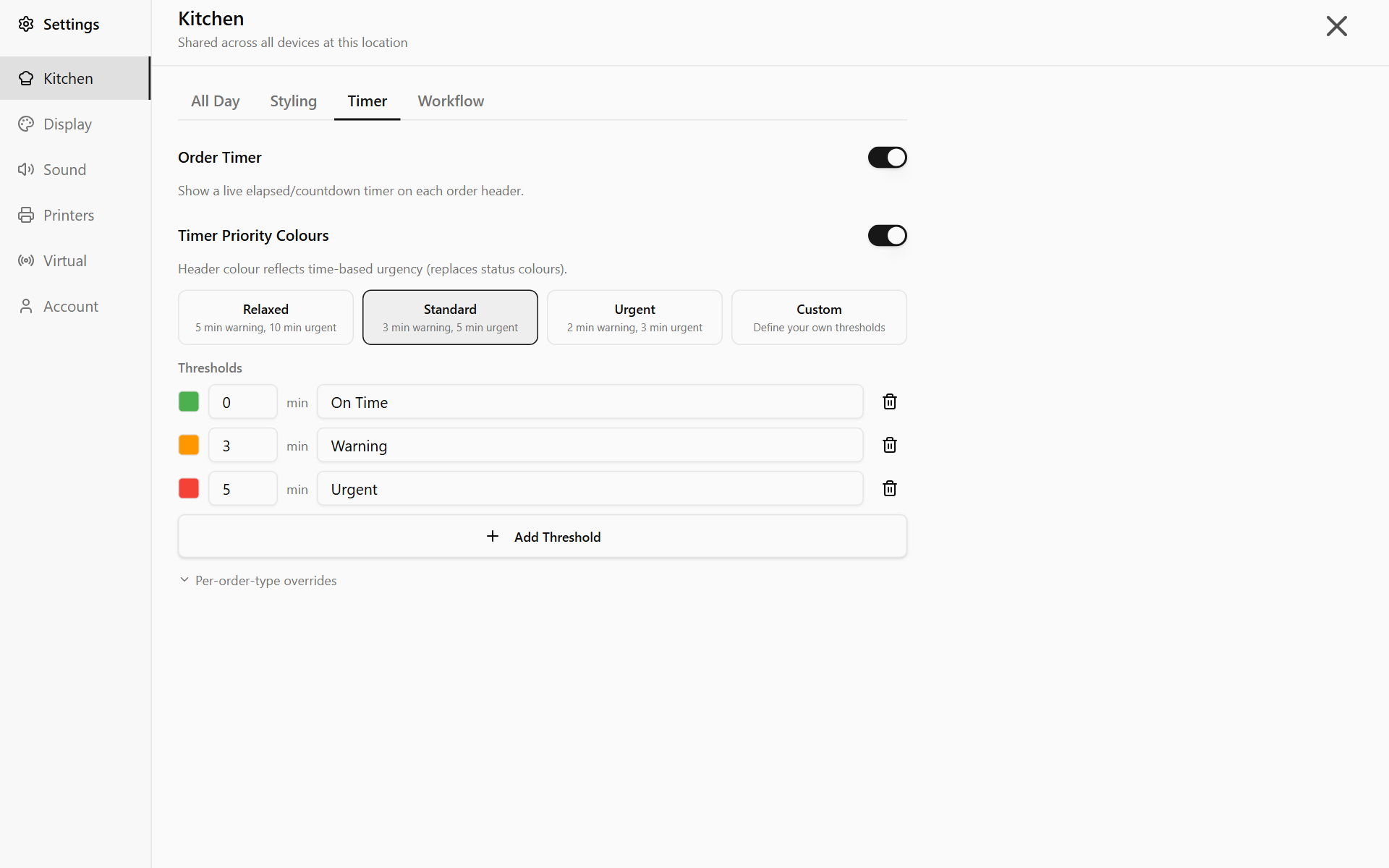Click the Urgent minutes field showing 5
This screenshot has height=868, width=1389.
coord(243,489)
